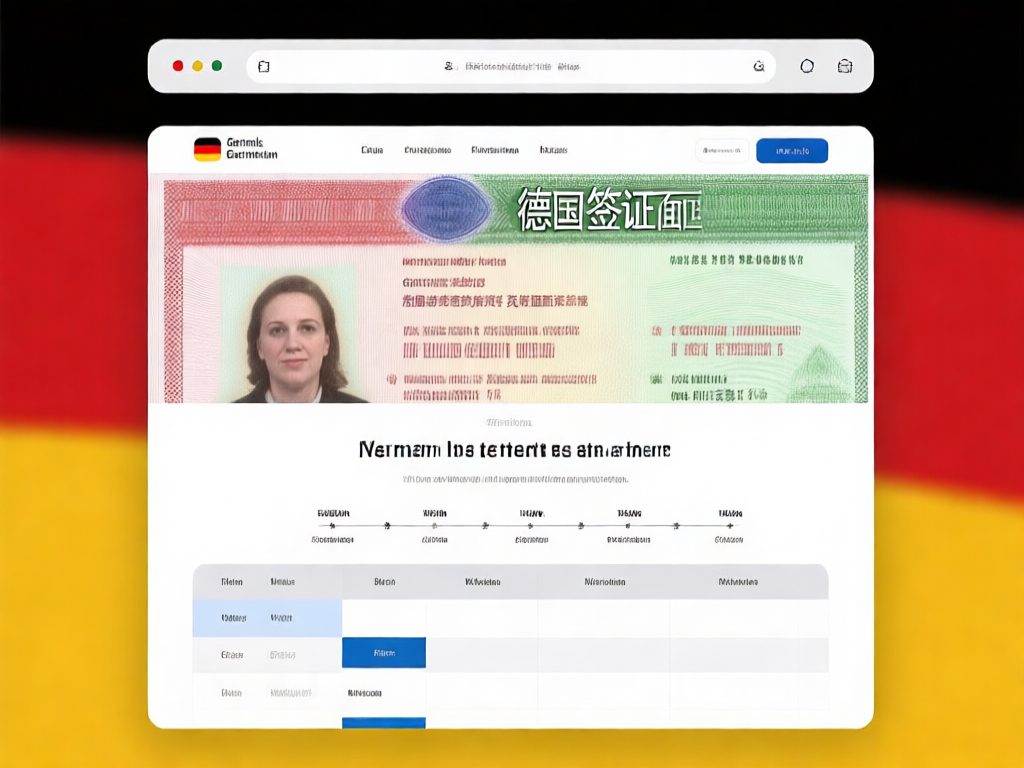Open the box-shaped icon in browser toolbar
The image size is (1024, 768).
tap(845, 66)
